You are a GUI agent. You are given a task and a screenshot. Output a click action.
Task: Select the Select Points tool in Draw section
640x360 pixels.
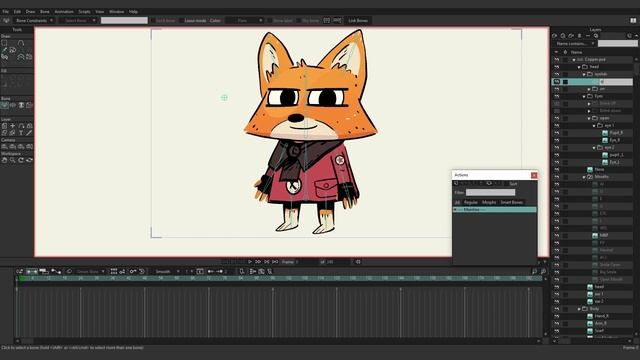4,43
